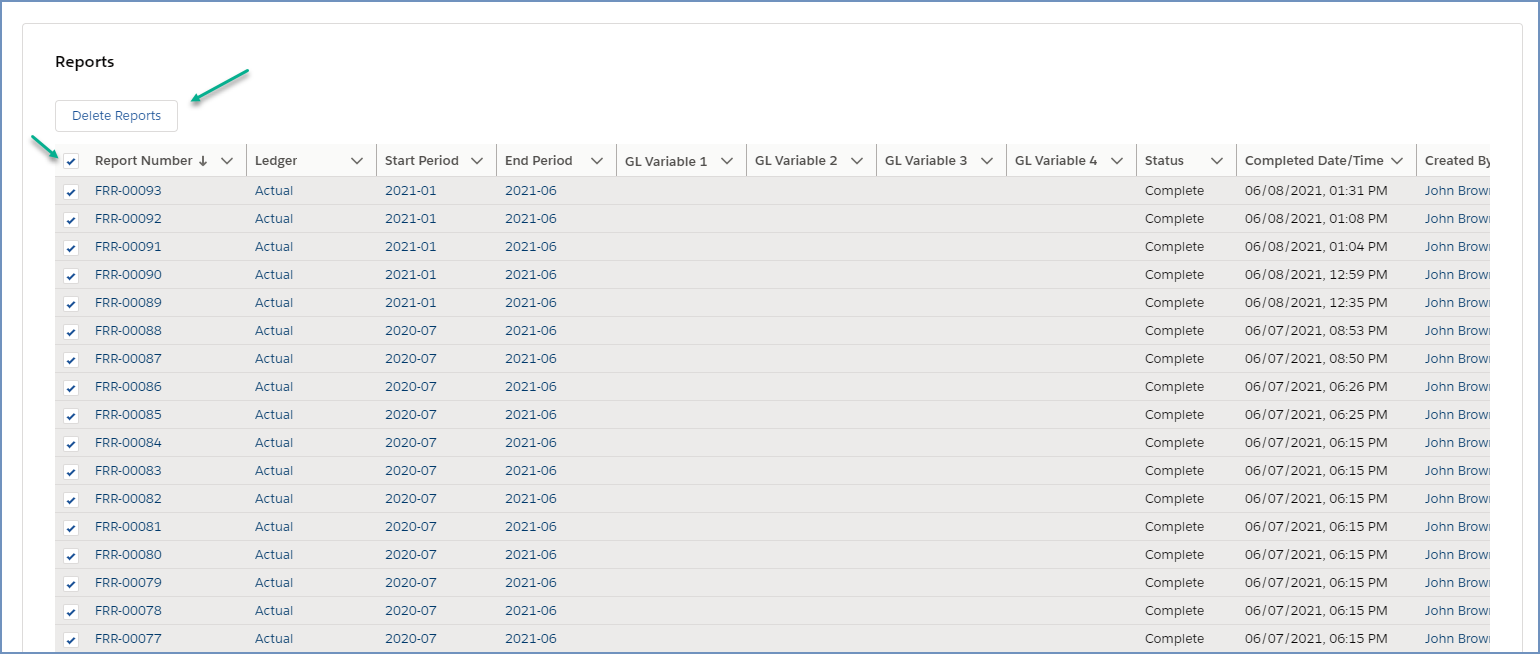
Task: Toggle the select-all checkbox in header
Action: [x=71, y=161]
